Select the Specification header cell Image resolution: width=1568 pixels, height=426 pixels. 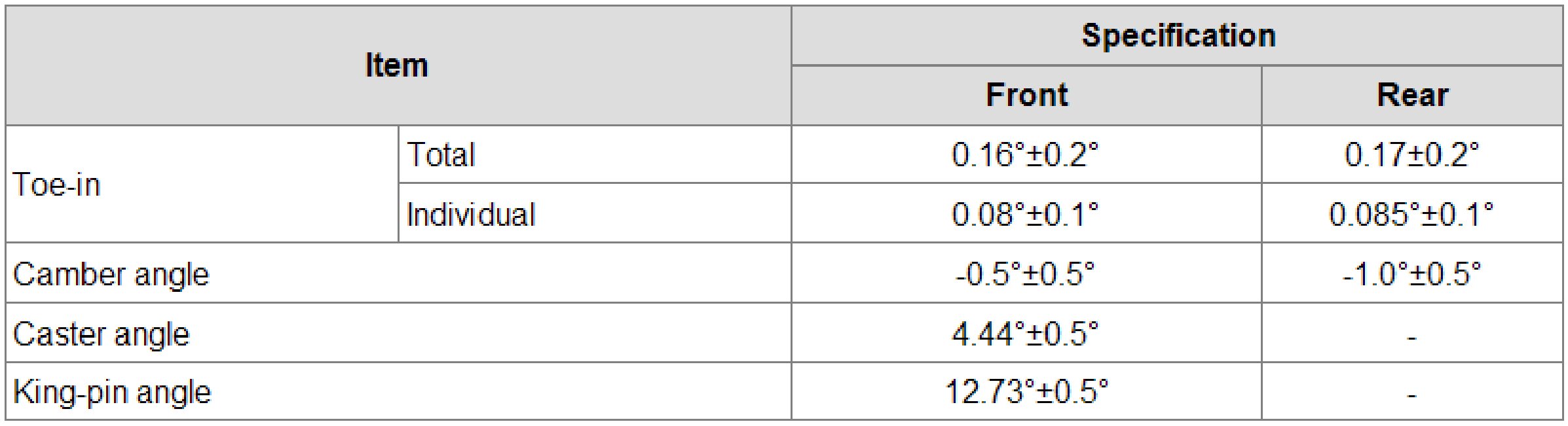[1178, 35]
